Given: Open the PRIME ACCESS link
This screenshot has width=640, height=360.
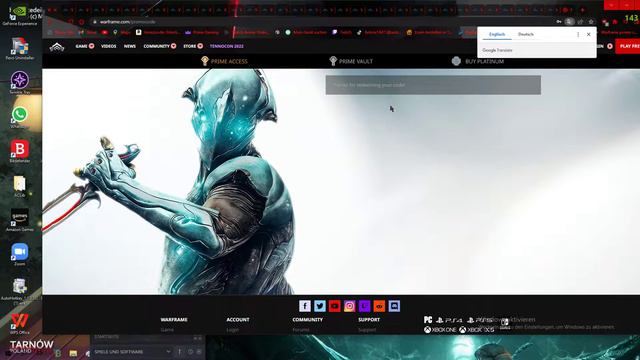Looking at the screenshot, I should (x=229, y=61).
